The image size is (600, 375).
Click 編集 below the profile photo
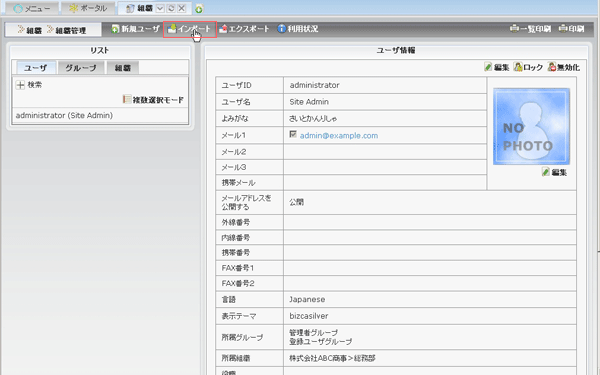[554, 172]
